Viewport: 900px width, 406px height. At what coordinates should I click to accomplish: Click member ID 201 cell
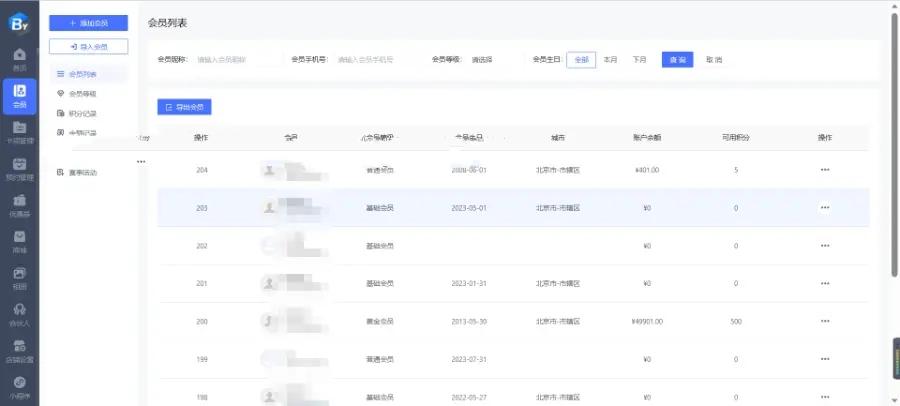(201, 283)
